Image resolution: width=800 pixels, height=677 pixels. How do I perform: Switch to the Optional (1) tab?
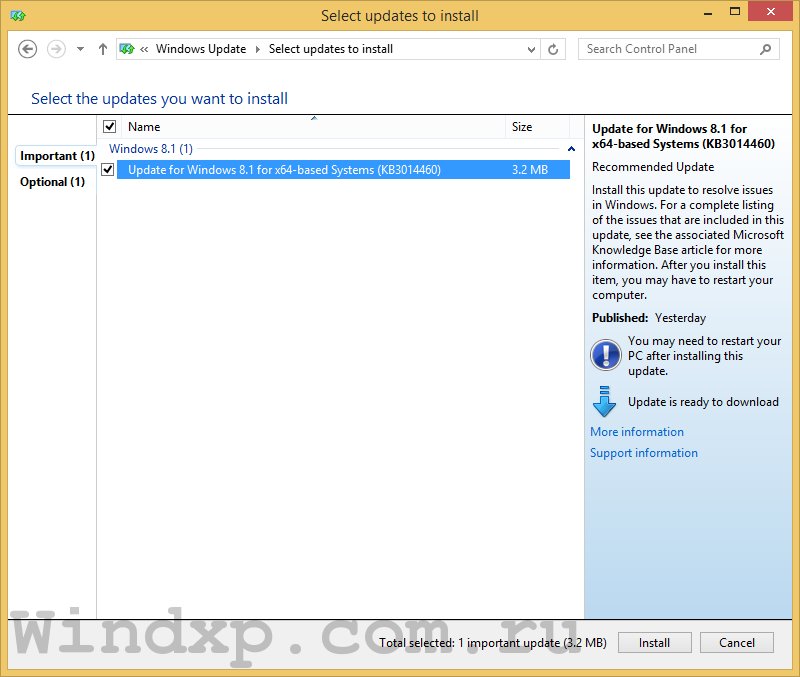(52, 182)
